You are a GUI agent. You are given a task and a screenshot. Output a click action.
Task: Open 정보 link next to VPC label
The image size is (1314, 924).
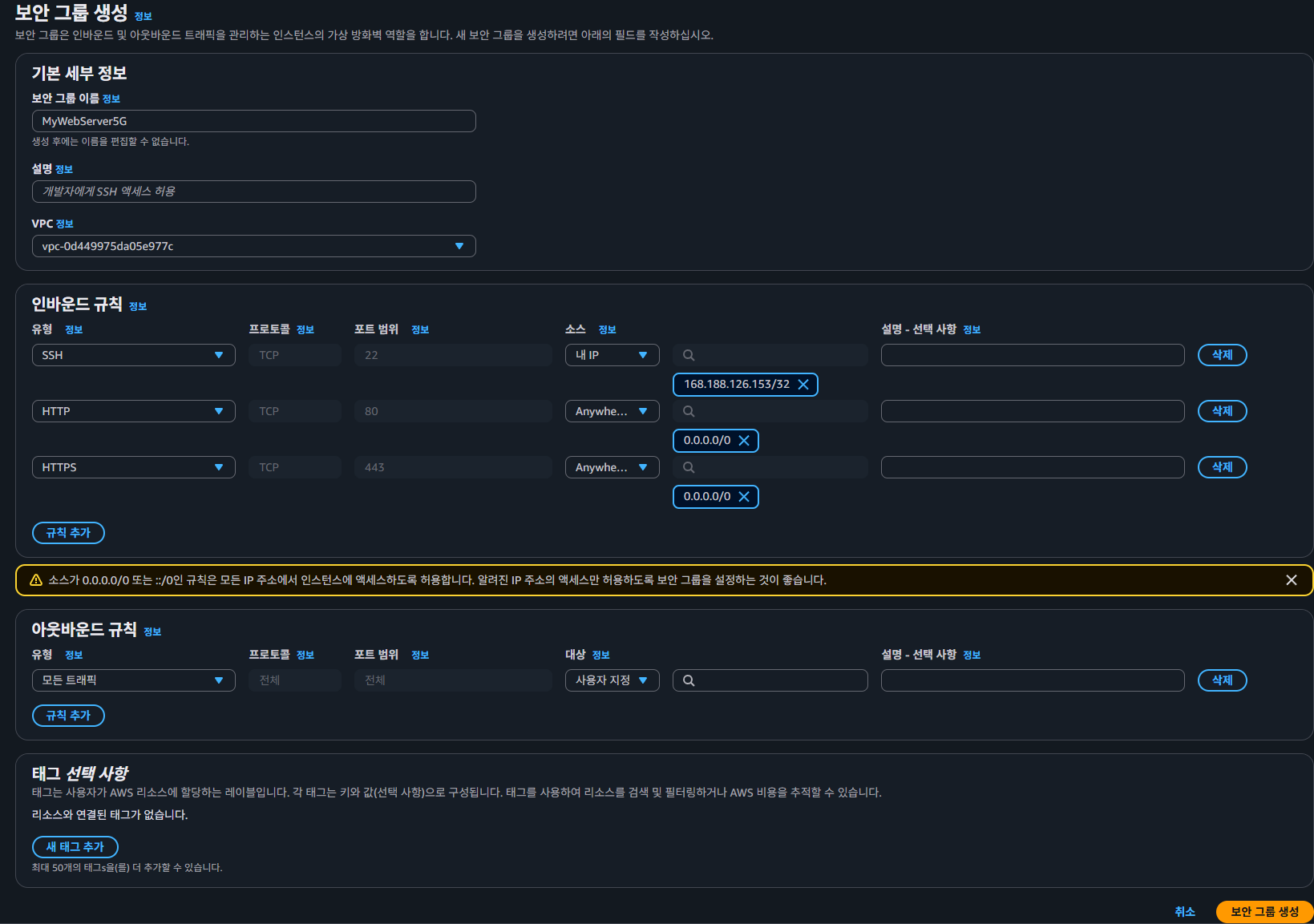(x=65, y=224)
